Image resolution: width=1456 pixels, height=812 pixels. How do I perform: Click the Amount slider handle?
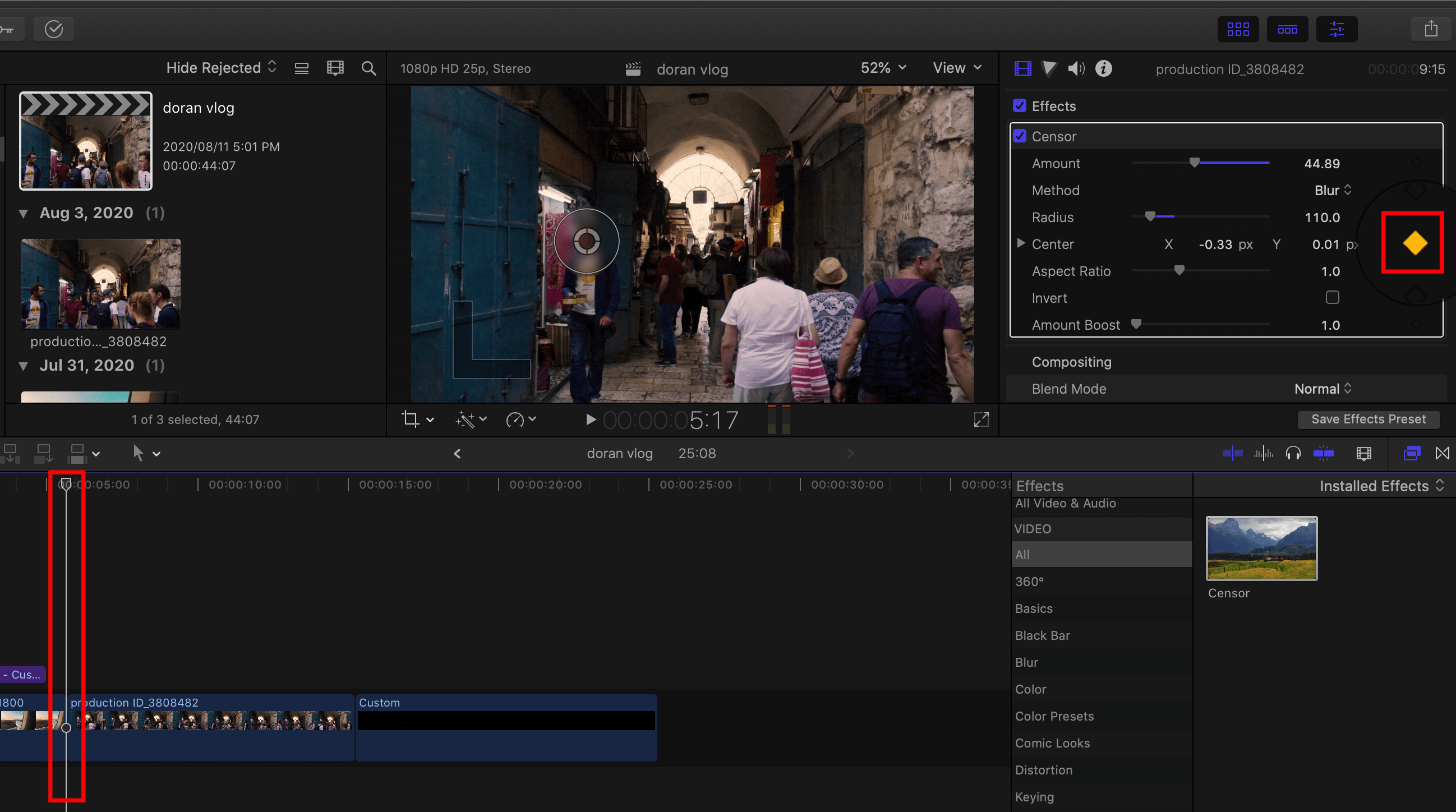click(x=1194, y=163)
